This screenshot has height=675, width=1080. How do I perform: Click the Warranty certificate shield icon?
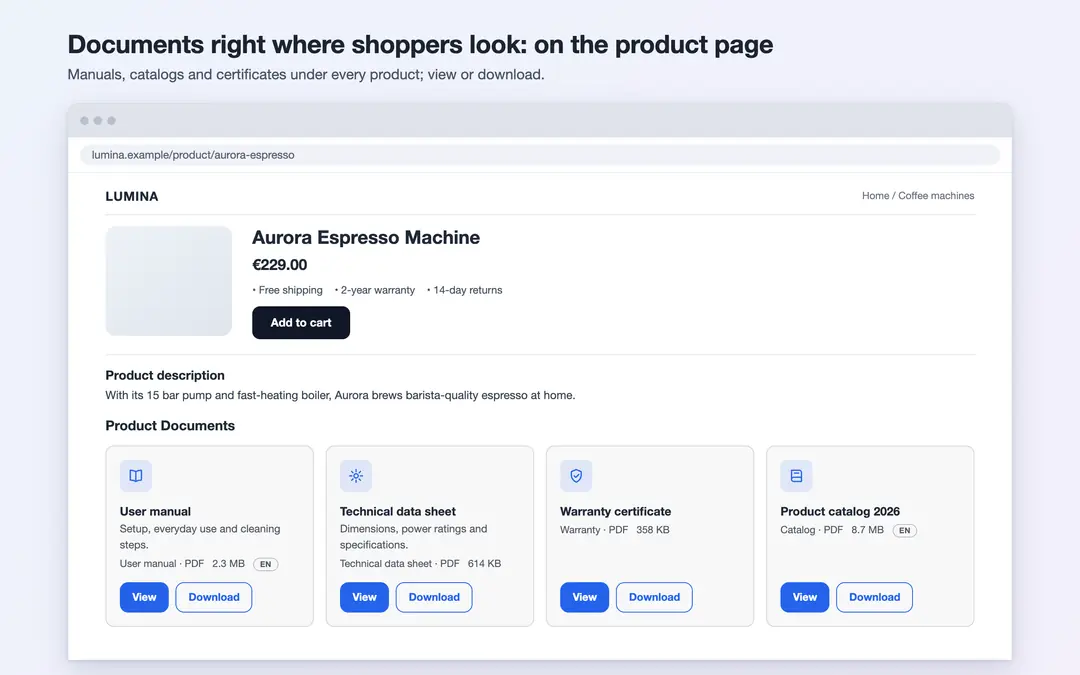coord(576,476)
